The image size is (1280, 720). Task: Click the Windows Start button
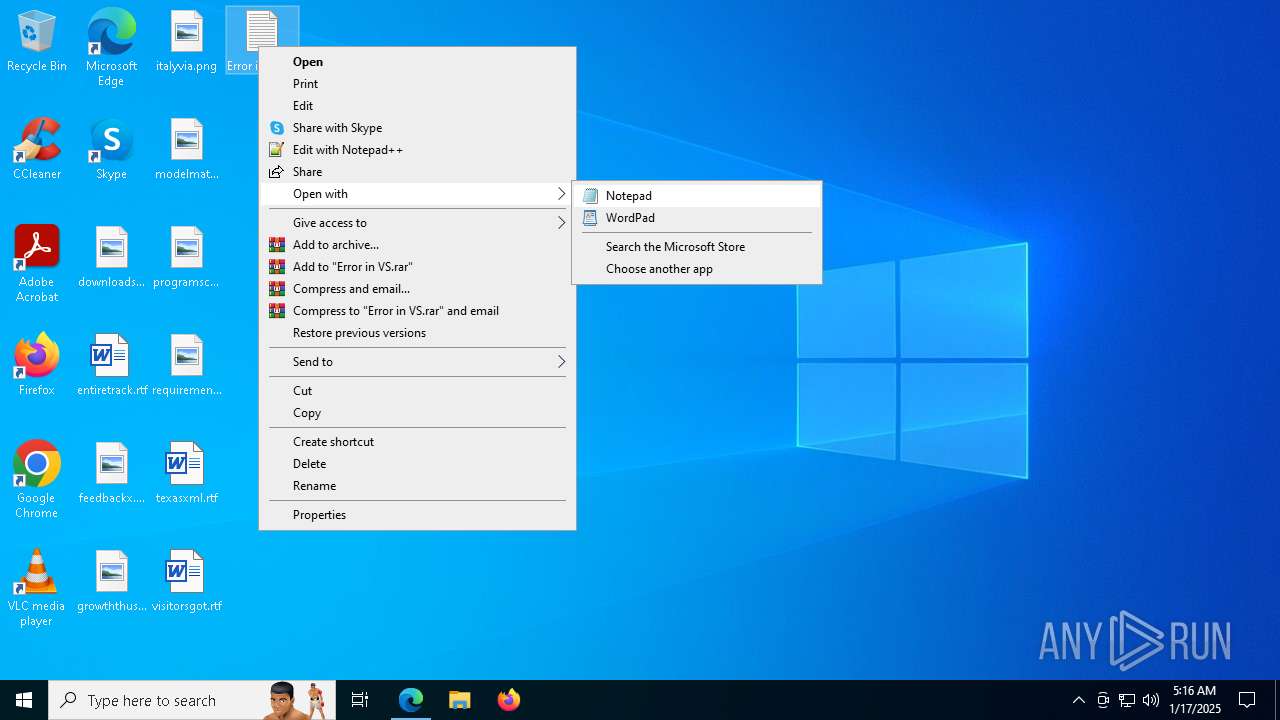(24, 700)
